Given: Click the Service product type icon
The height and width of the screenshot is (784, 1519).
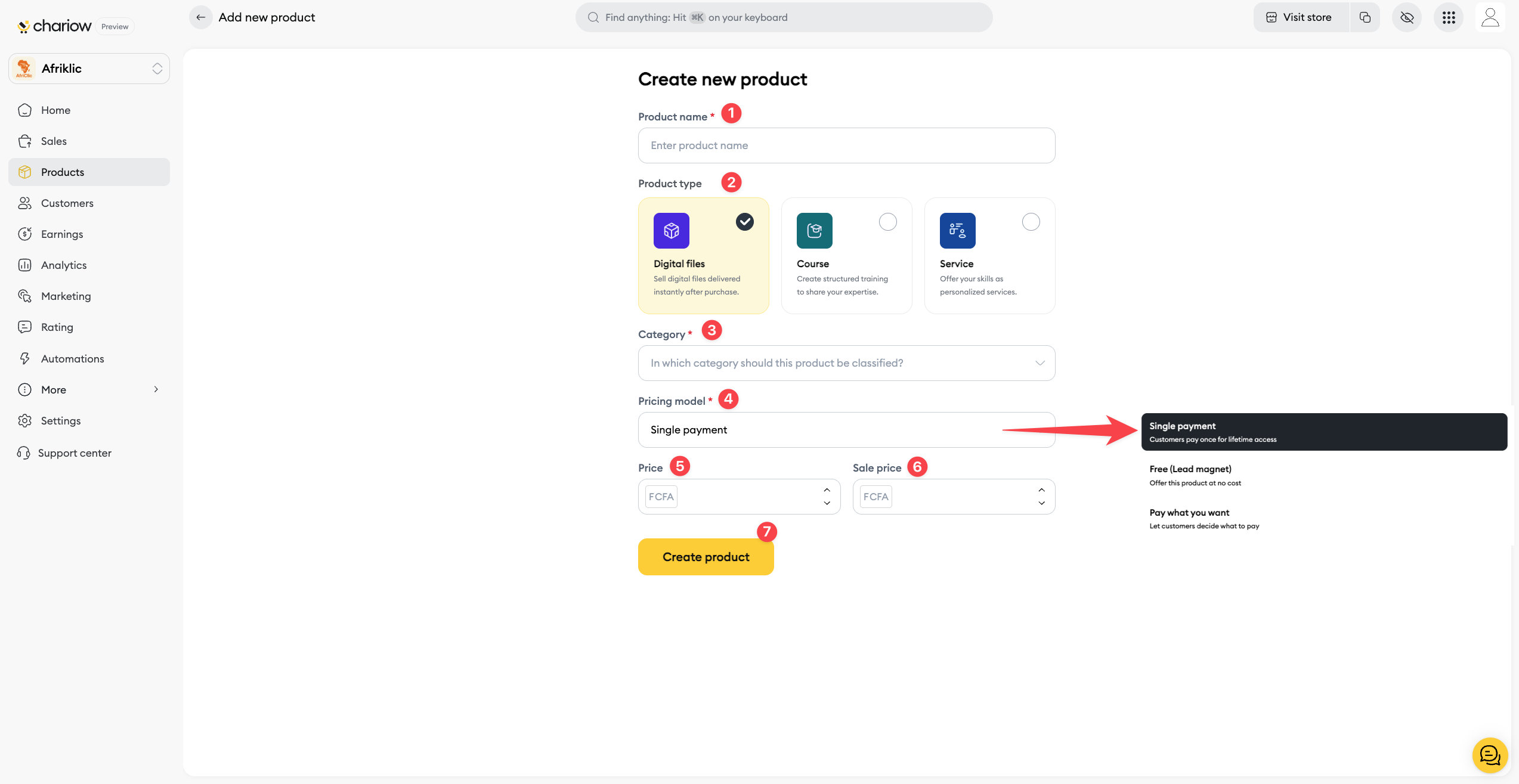Looking at the screenshot, I should point(957,231).
